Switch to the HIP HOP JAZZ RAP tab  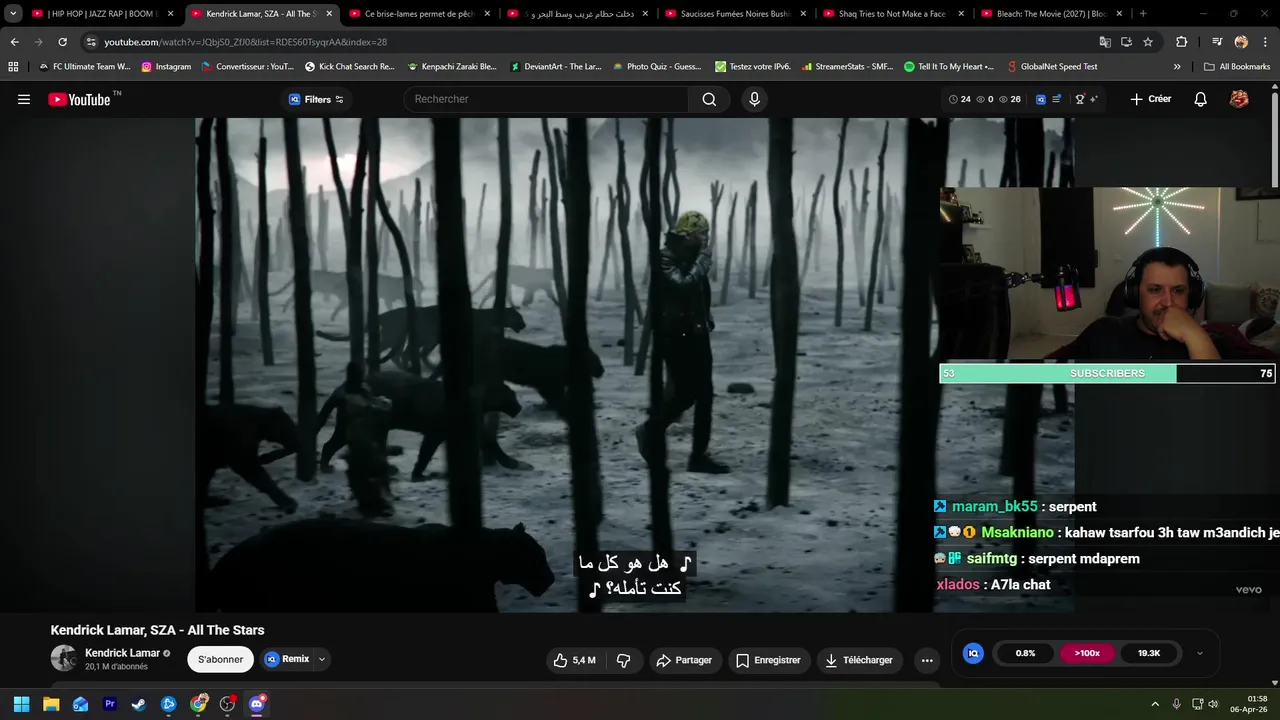pyautogui.click(x=102, y=14)
